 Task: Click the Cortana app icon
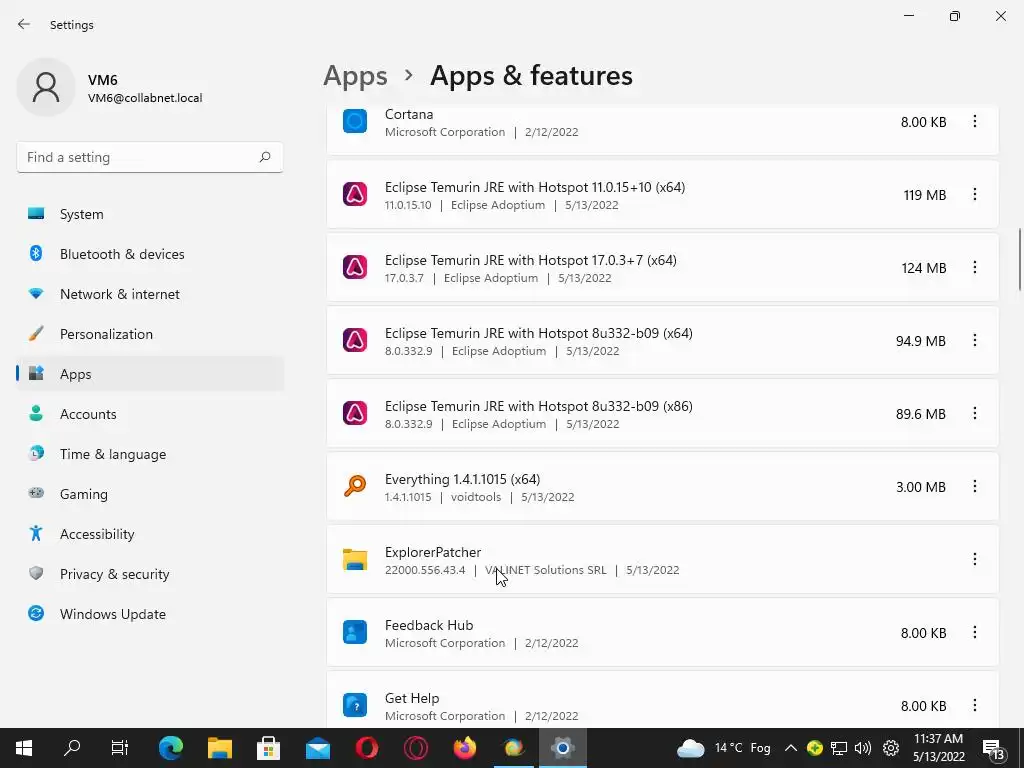[x=355, y=121]
